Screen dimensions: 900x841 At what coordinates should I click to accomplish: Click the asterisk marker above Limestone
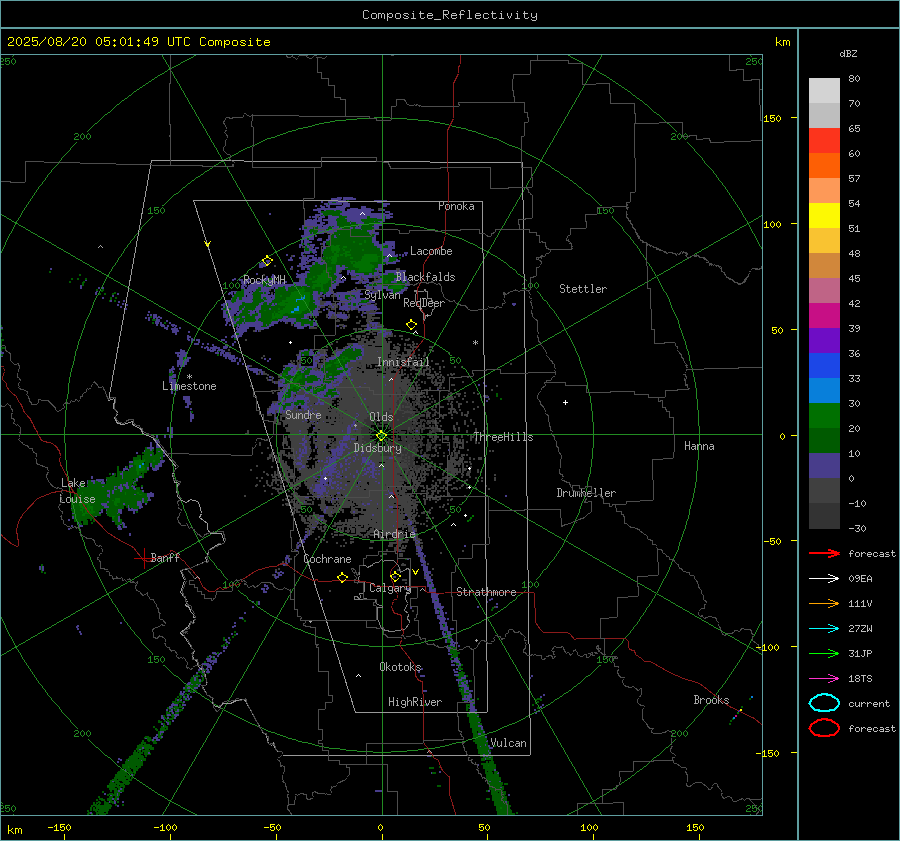click(x=189, y=377)
